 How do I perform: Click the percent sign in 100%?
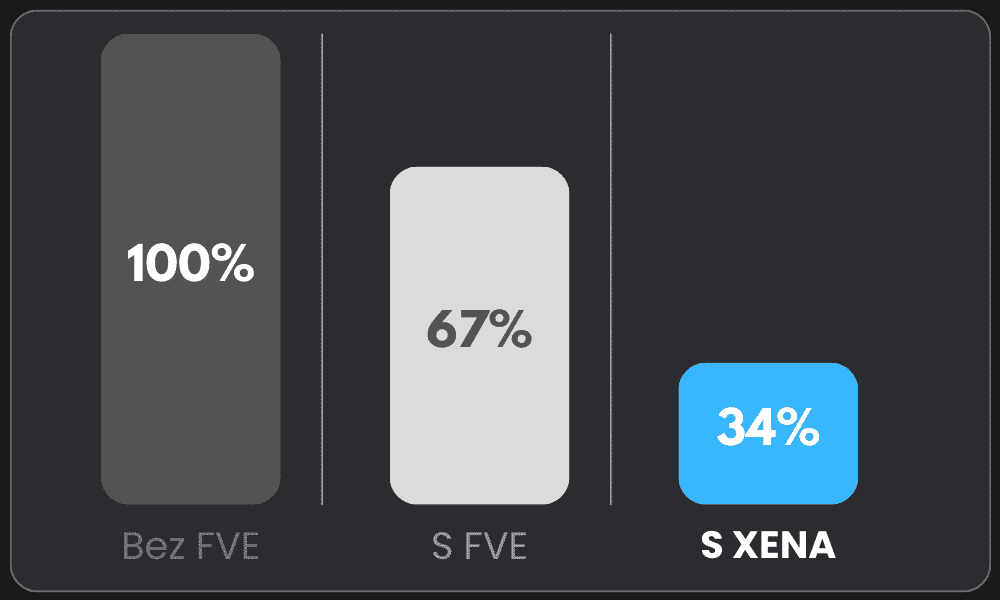[x=234, y=263]
